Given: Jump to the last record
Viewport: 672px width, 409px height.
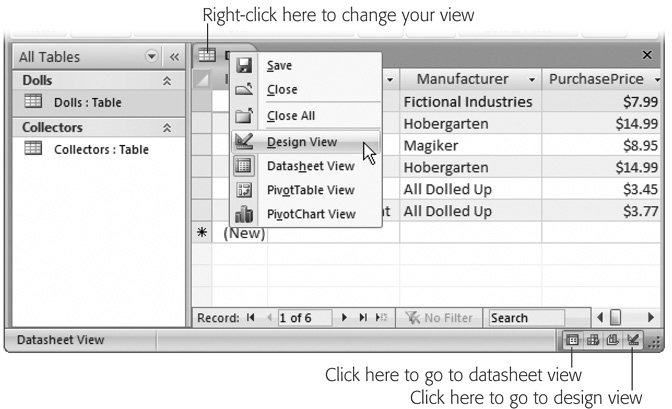Looking at the screenshot, I should [363, 318].
